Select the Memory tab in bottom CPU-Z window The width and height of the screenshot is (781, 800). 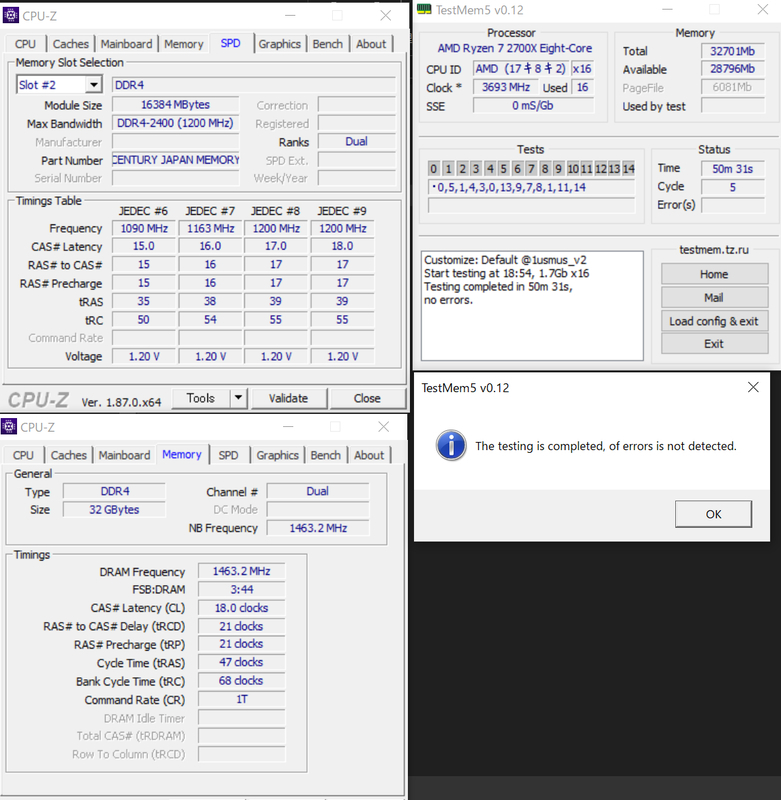[182, 454]
